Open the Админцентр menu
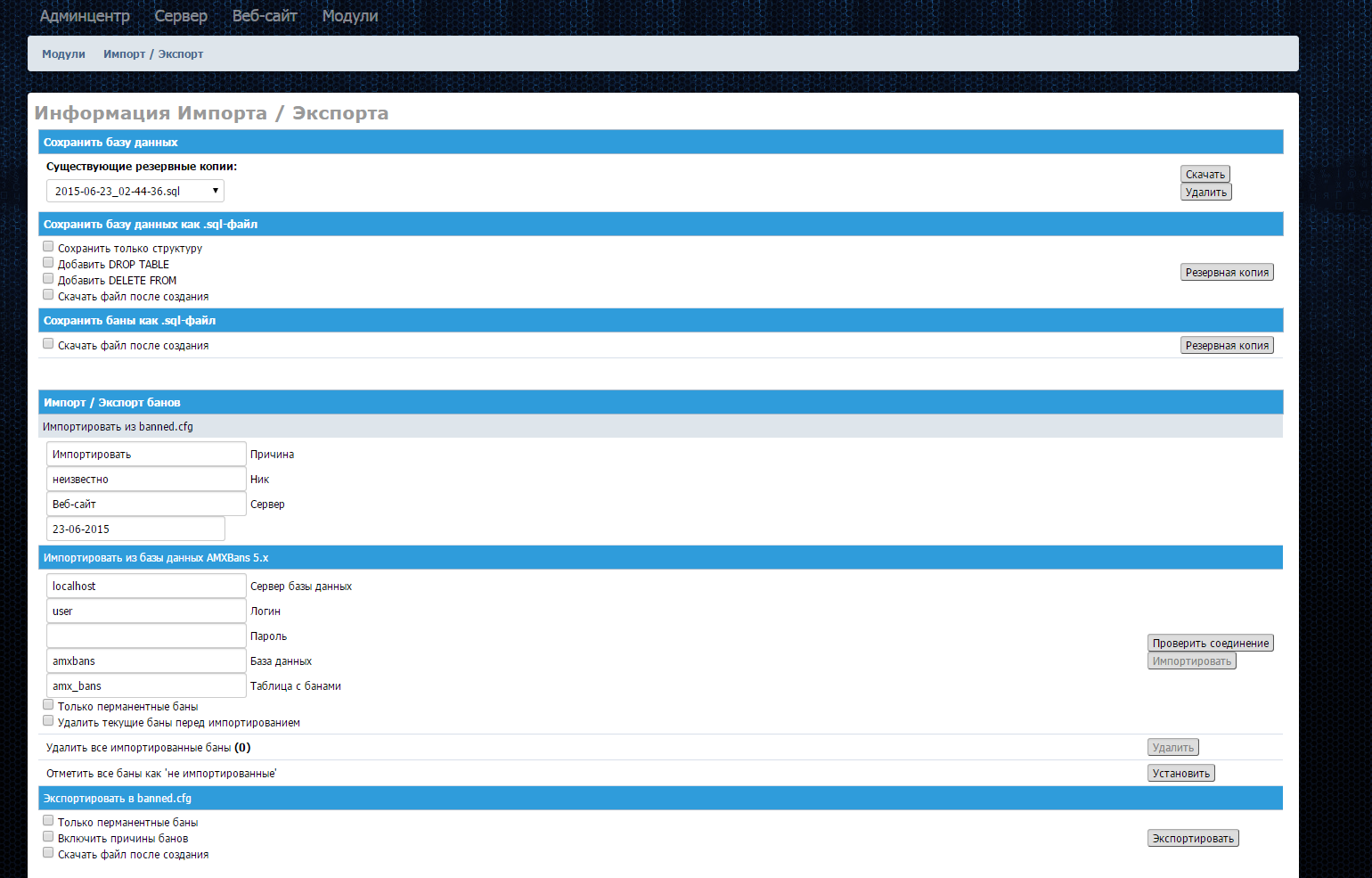This screenshot has height=878, width=1372. coord(85,16)
